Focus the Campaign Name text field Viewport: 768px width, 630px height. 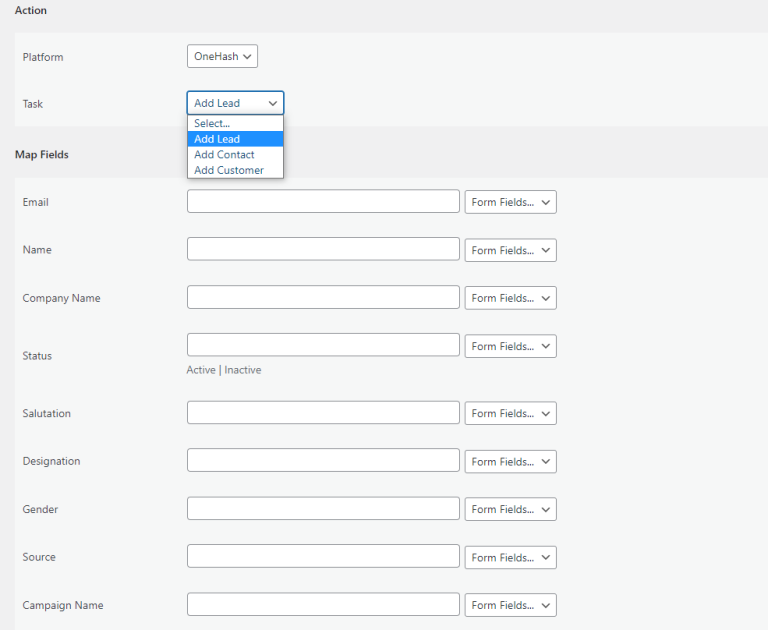point(323,604)
